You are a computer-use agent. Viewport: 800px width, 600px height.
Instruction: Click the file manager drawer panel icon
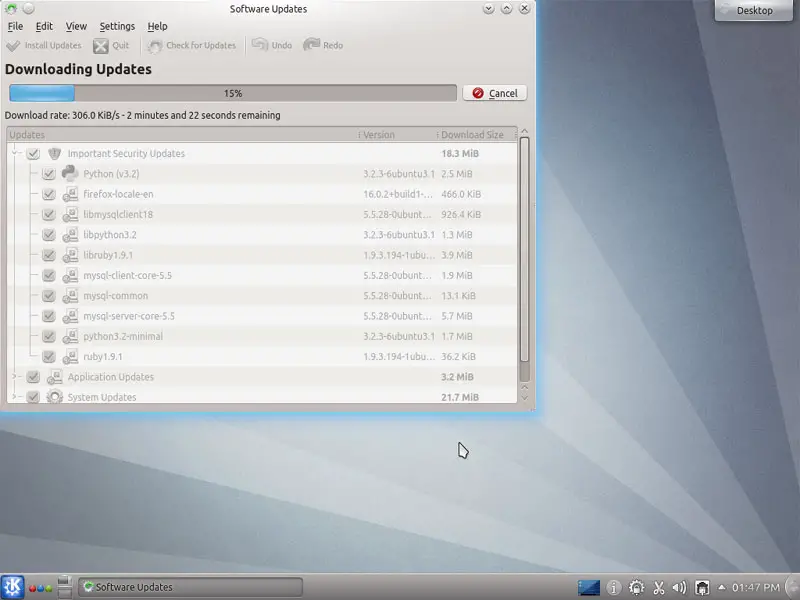point(65,587)
